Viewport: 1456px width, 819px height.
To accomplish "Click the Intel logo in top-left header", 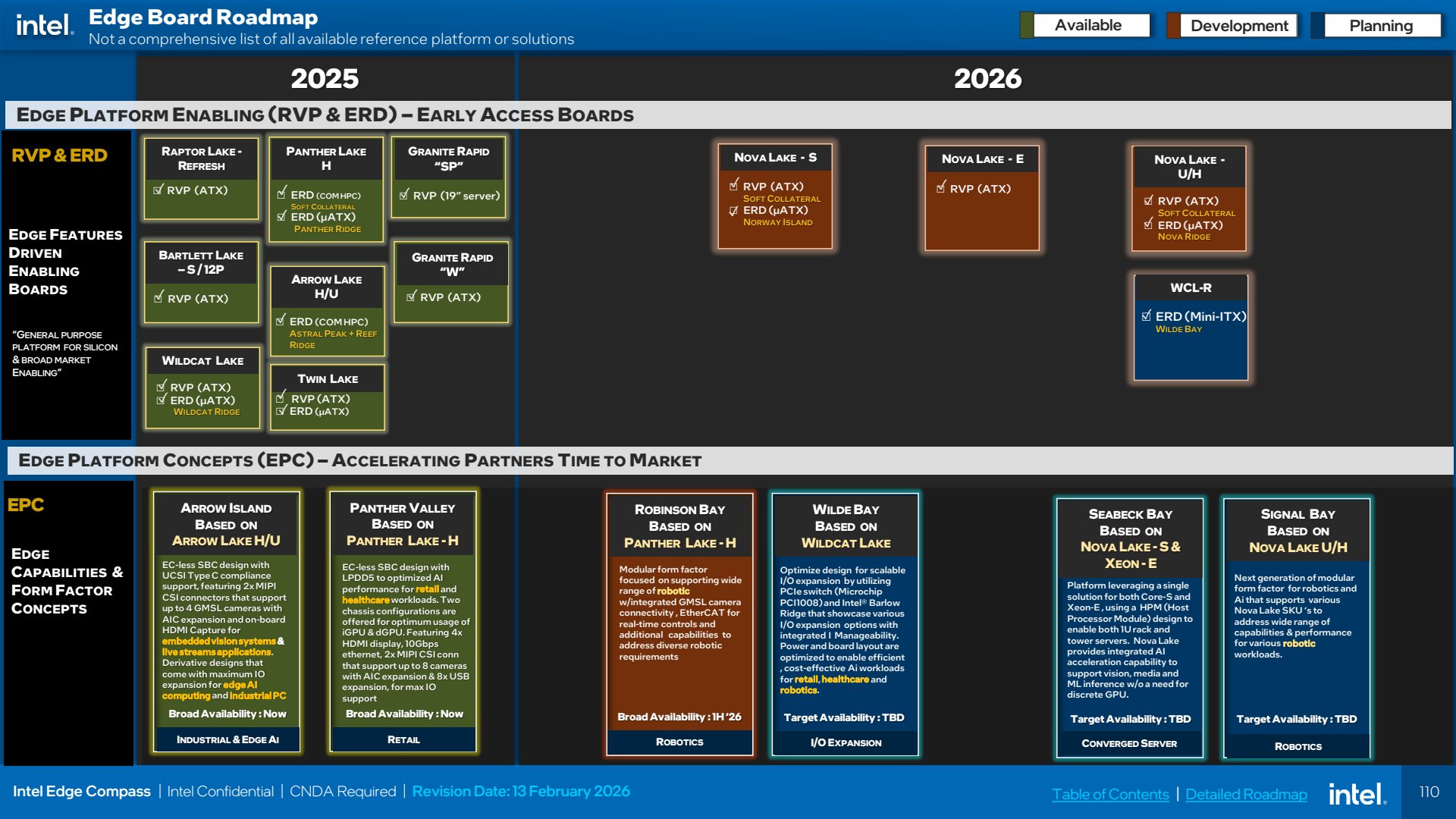I will pyautogui.click(x=45, y=25).
